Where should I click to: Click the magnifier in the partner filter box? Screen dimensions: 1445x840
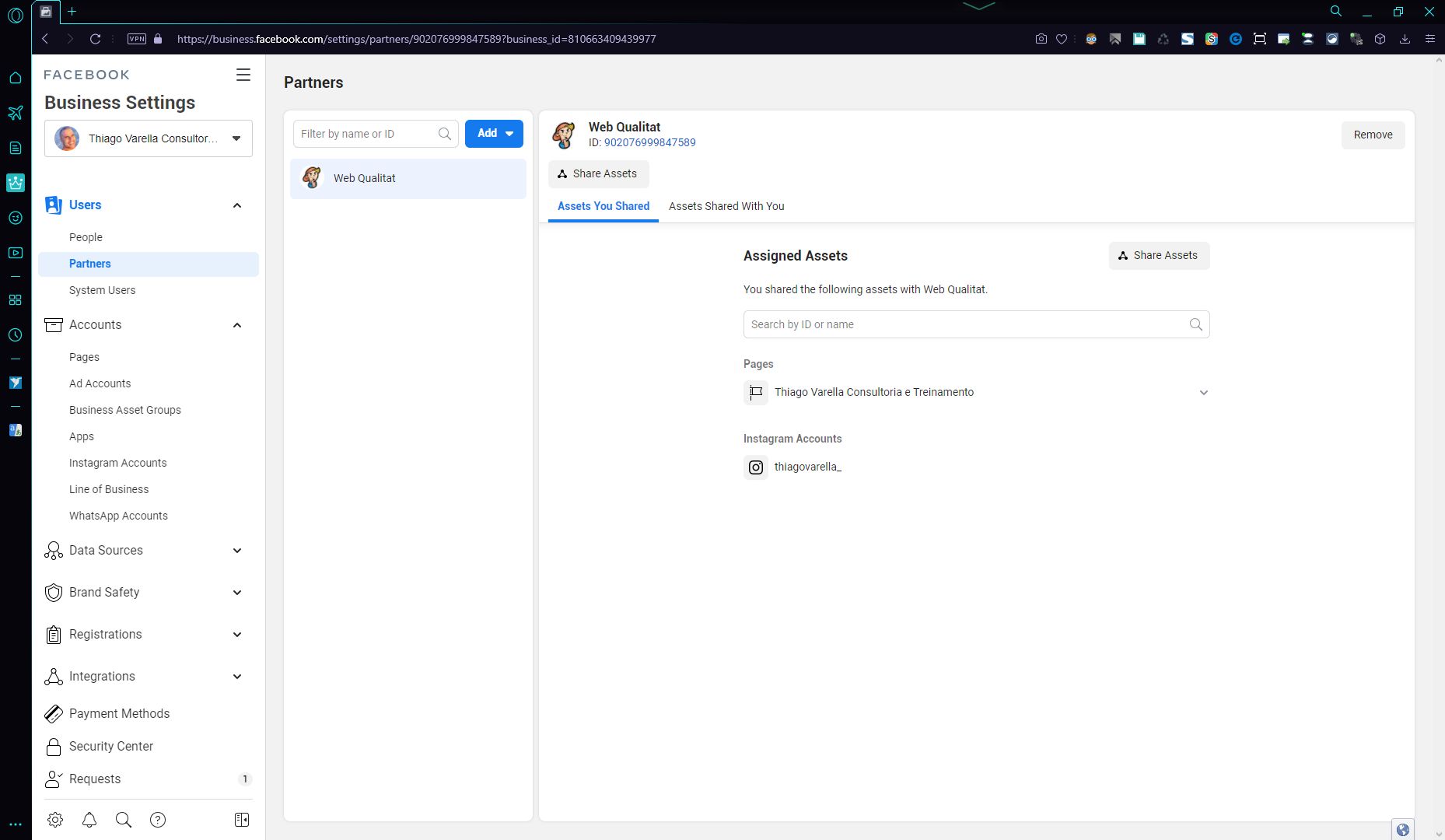tap(444, 134)
